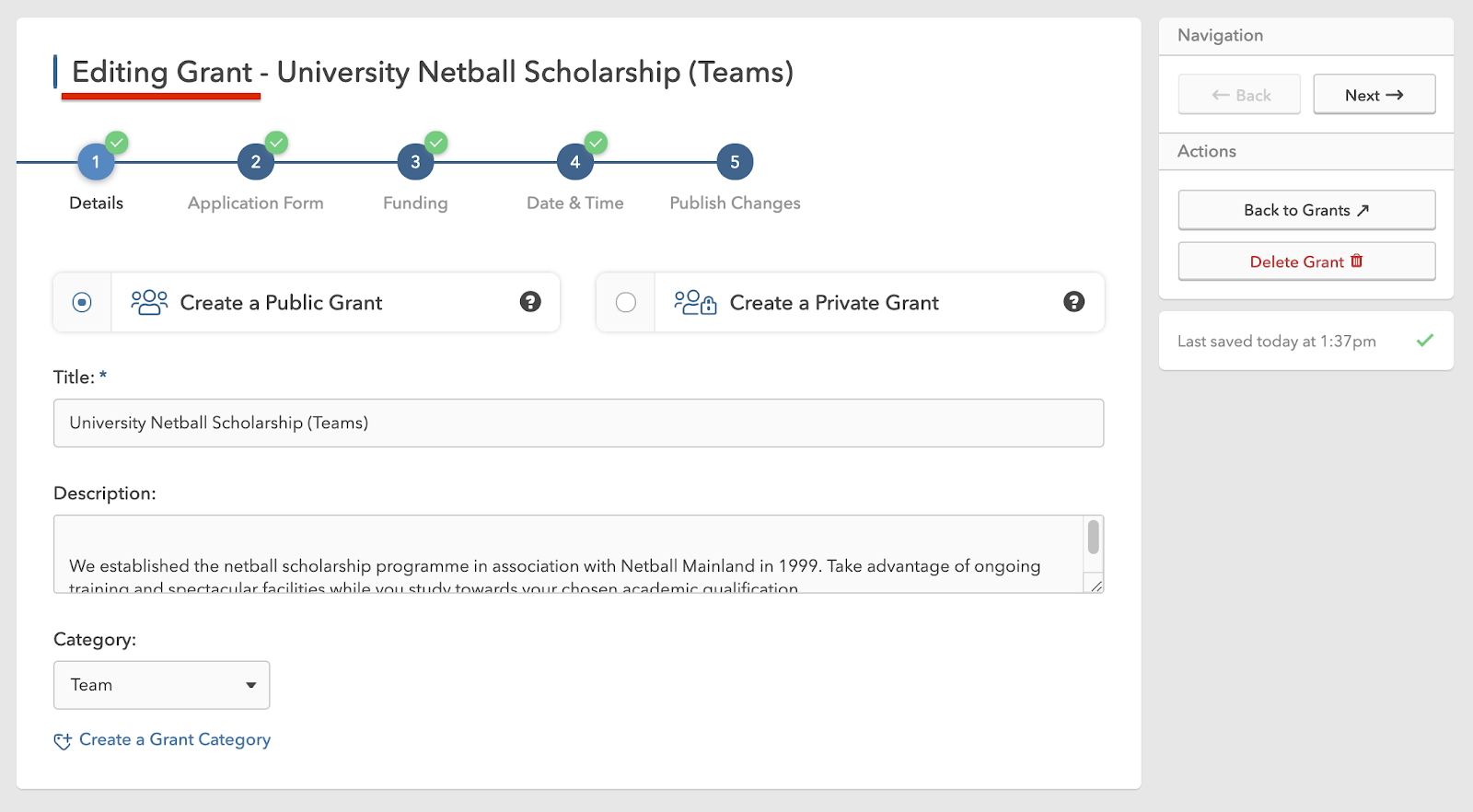Click the Private Grant help question icon
Image resolution: width=1473 pixels, height=812 pixels.
coord(1073,302)
